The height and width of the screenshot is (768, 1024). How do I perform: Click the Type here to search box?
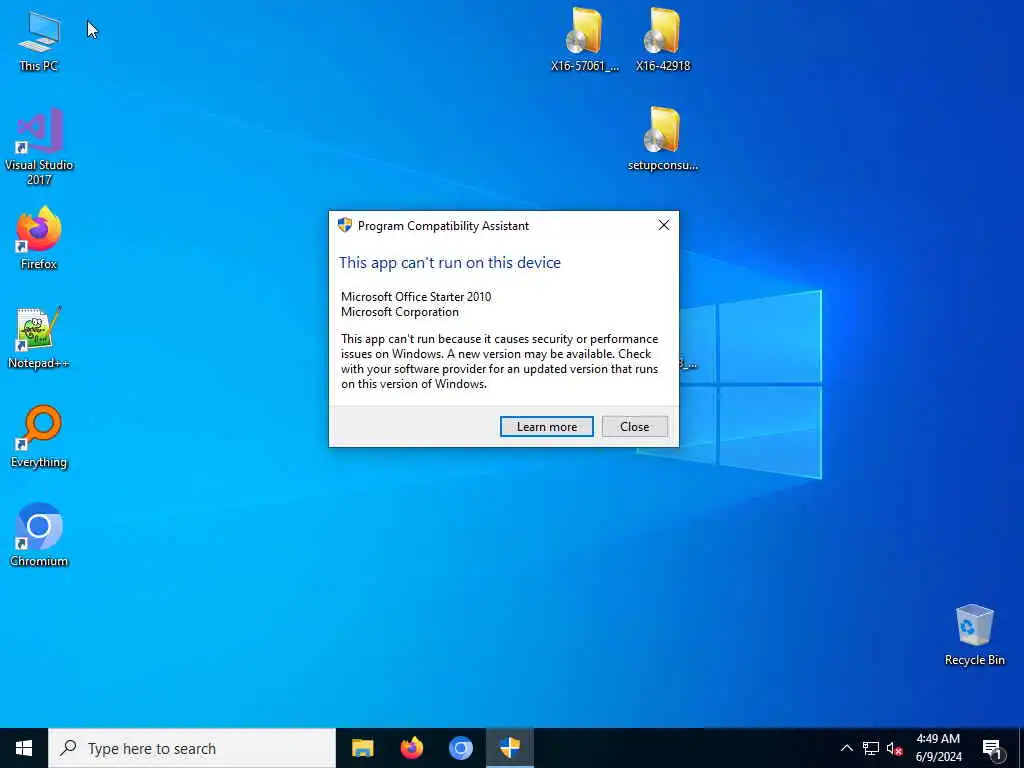192,748
